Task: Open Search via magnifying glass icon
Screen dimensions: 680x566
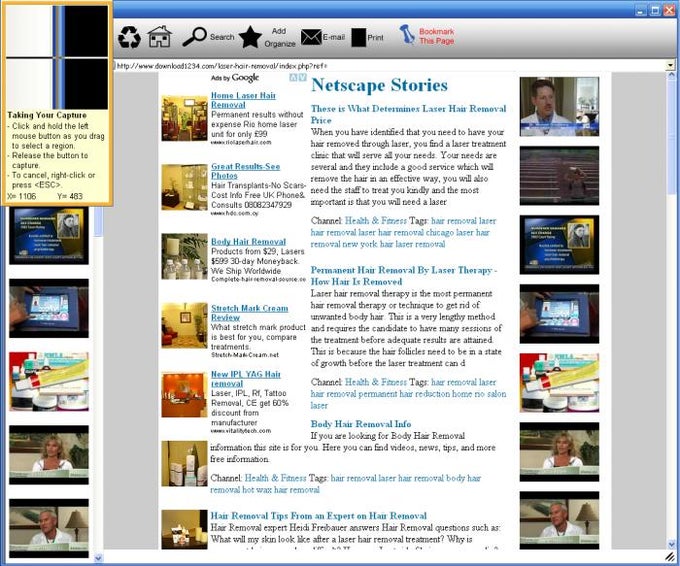Action: [194, 37]
